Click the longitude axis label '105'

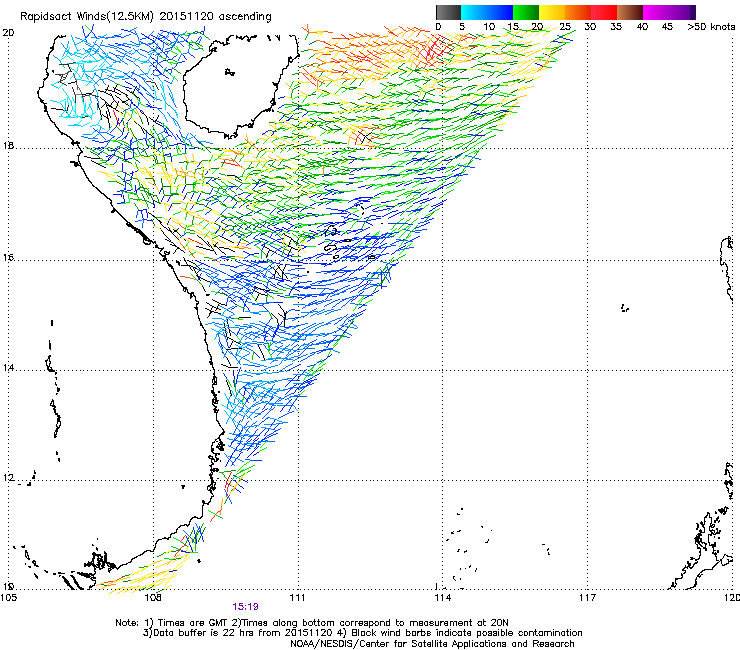point(8,598)
